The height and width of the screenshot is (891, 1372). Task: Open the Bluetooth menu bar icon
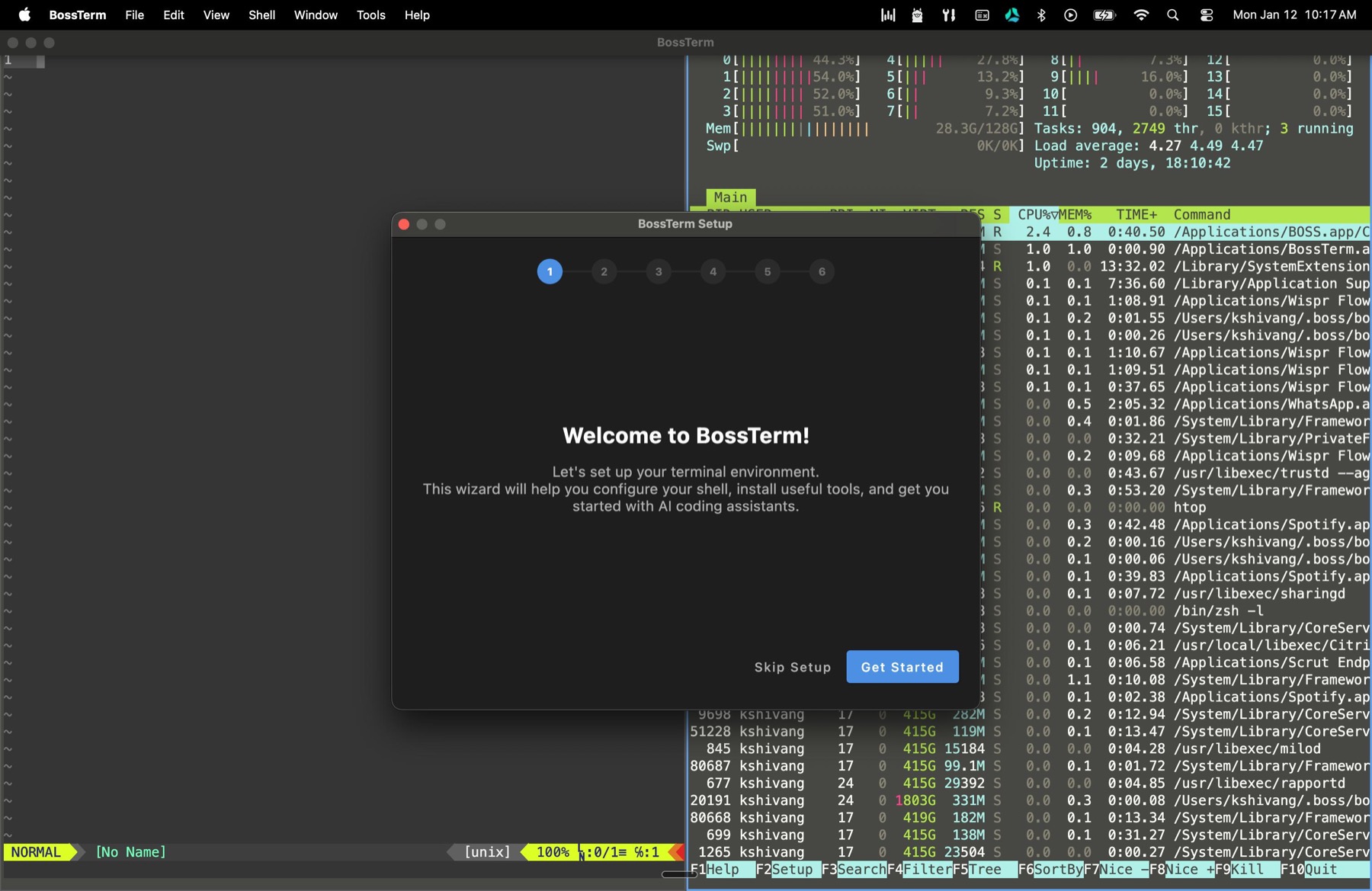point(1041,14)
